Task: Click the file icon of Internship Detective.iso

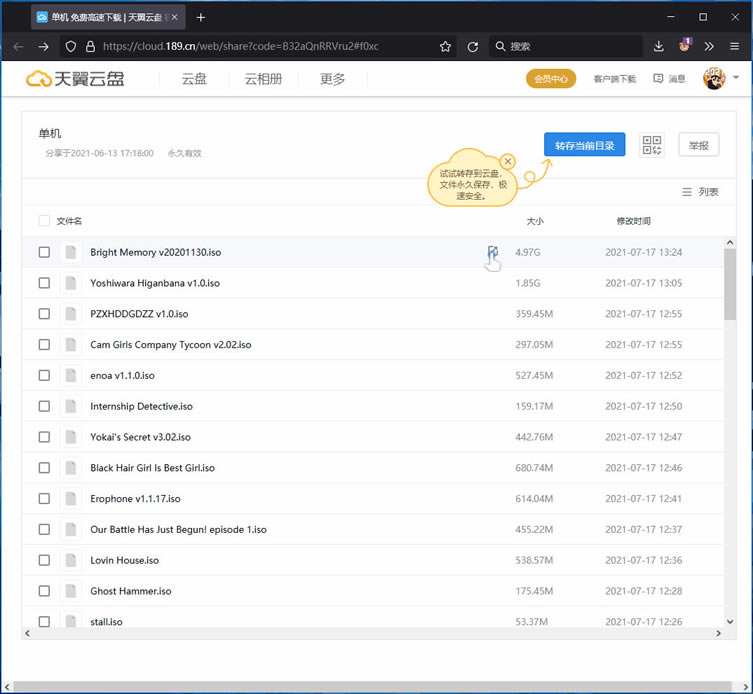Action: [71, 406]
